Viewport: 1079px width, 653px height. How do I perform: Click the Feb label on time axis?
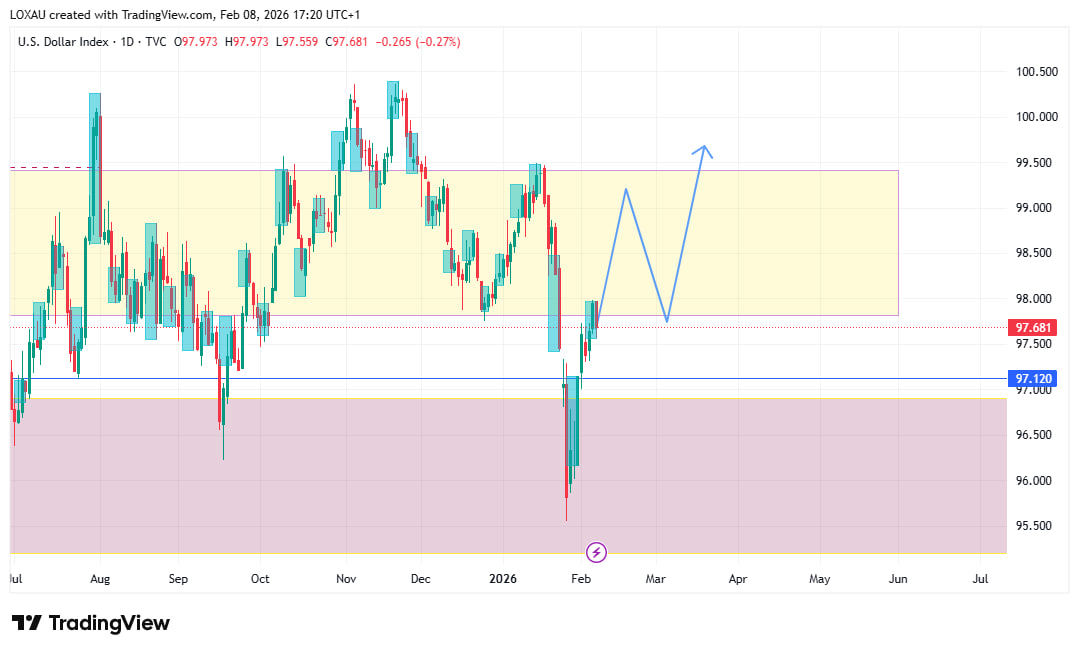[x=580, y=579]
